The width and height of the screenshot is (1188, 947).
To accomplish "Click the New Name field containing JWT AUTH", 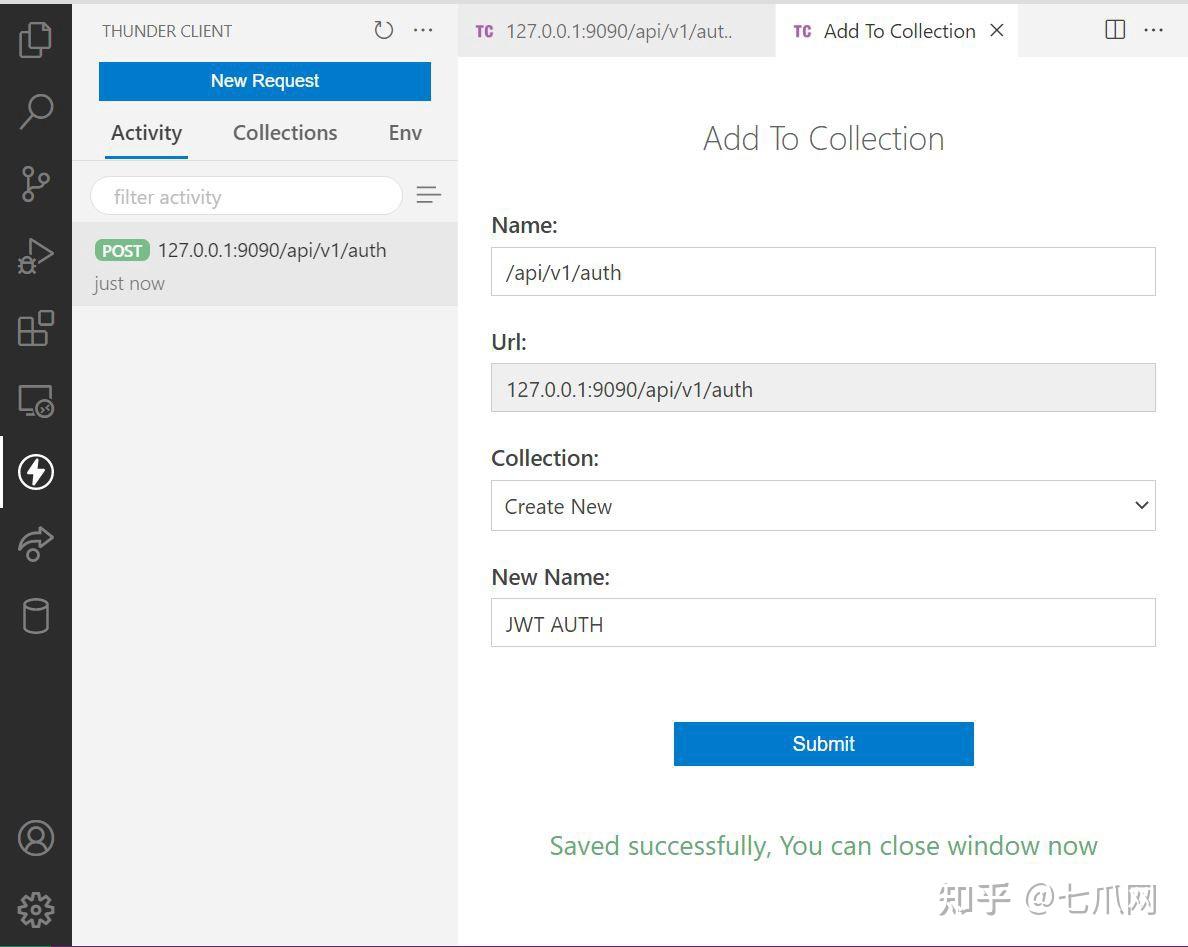I will pyautogui.click(x=823, y=624).
